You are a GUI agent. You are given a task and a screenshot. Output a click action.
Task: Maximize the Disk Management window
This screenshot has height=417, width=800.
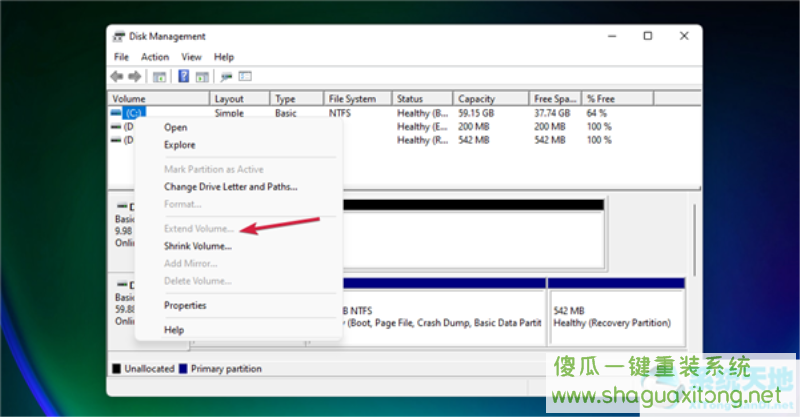point(648,36)
